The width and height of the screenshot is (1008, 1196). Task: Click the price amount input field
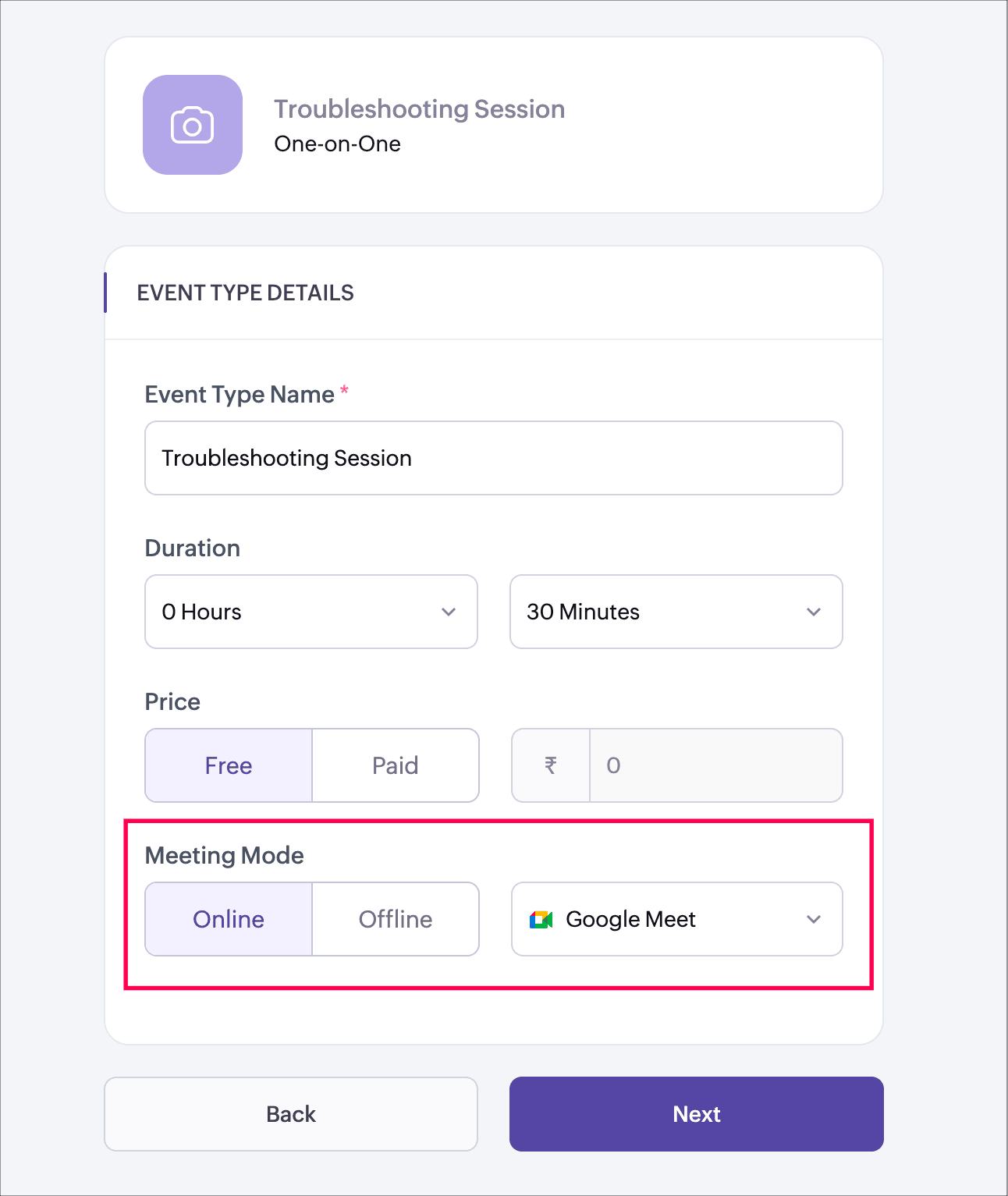715,765
